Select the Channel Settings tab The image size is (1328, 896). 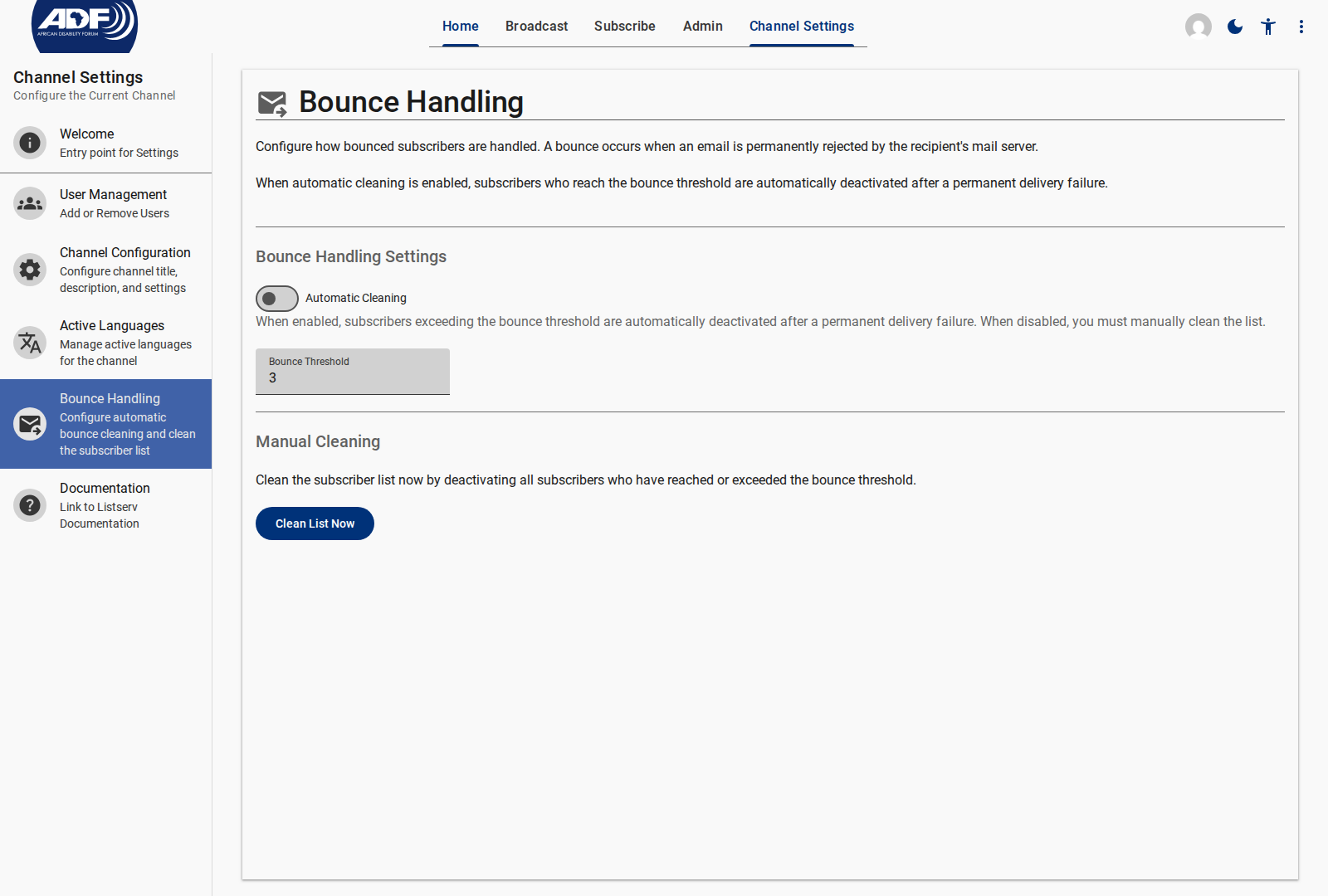[802, 27]
